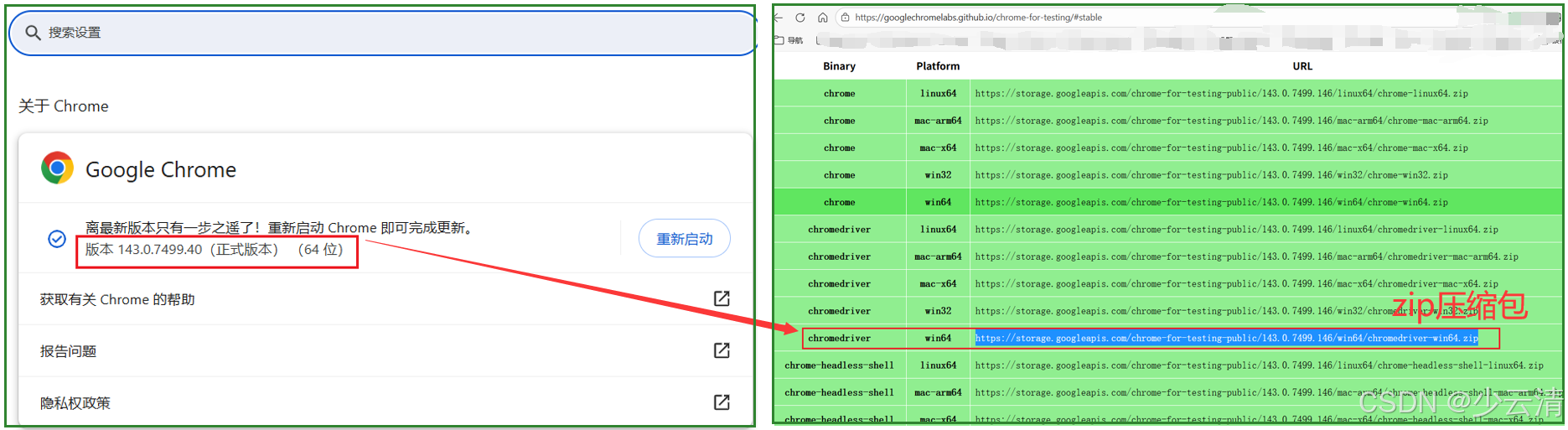Screen dimensions: 1568x430
Task: Click the URL column header
Action: coord(1302,66)
